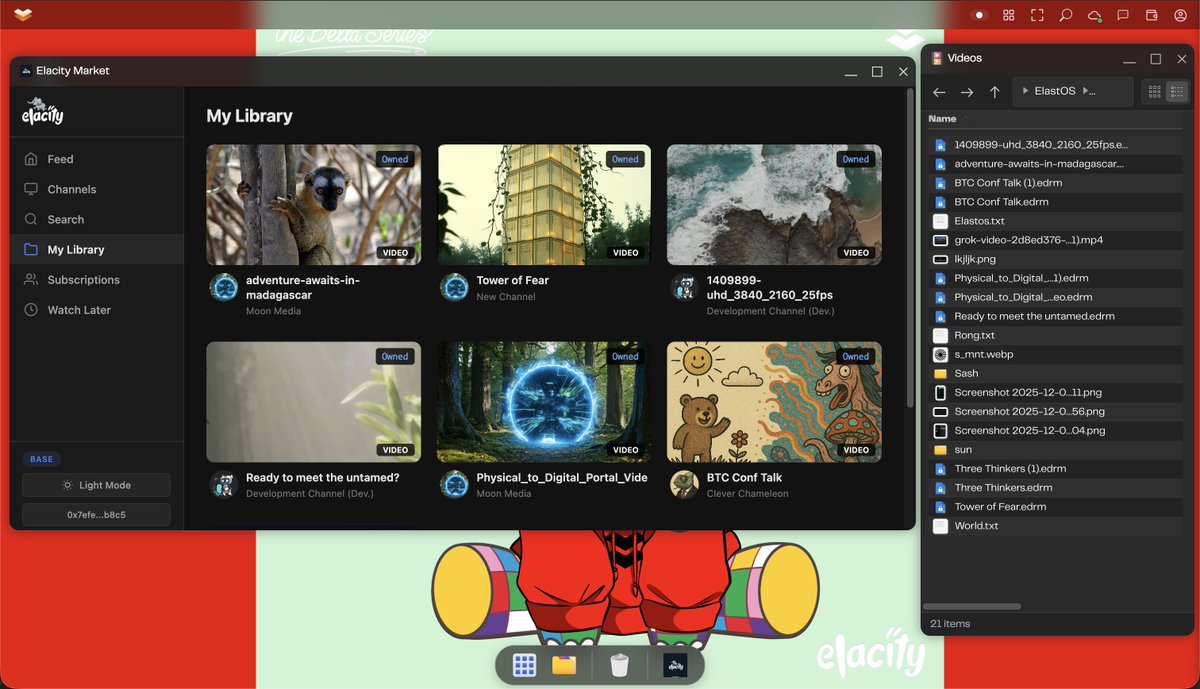Open the user account icon in the top bar
This screenshot has height=689, width=1200.
click(1180, 15)
